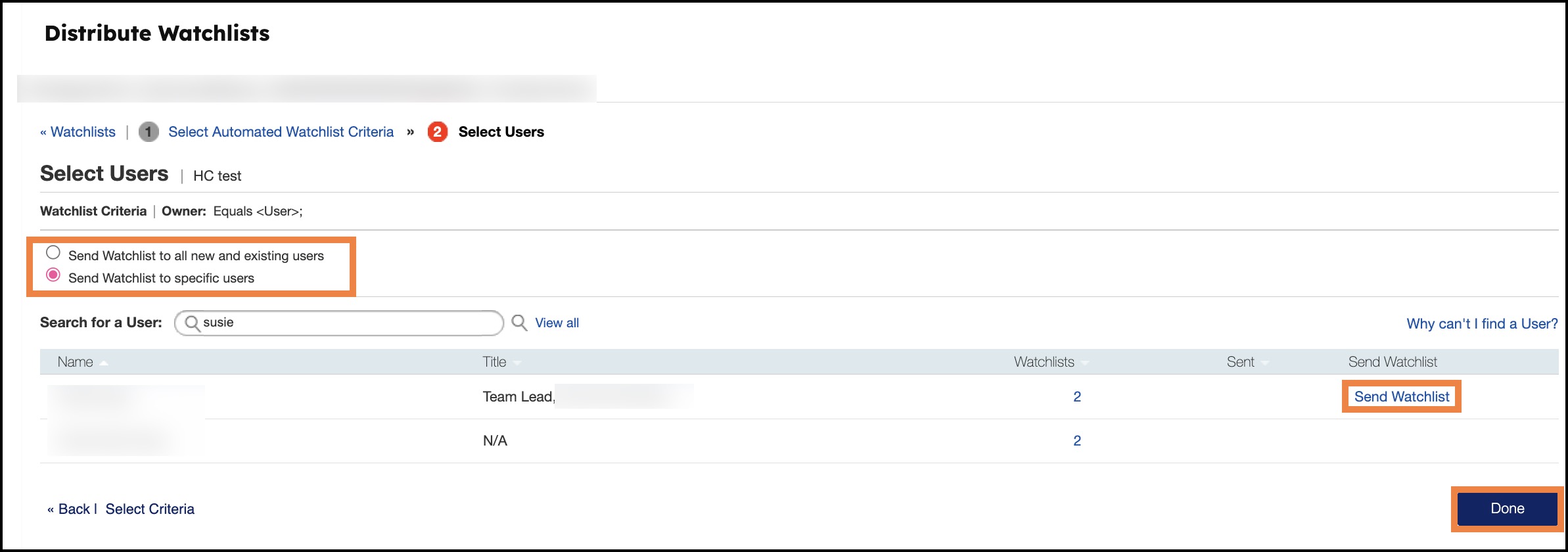Image resolution: width=1568 pixels, height=552 pixels.
Task: Click the Done button
Action: click(x=1507, y=509)
